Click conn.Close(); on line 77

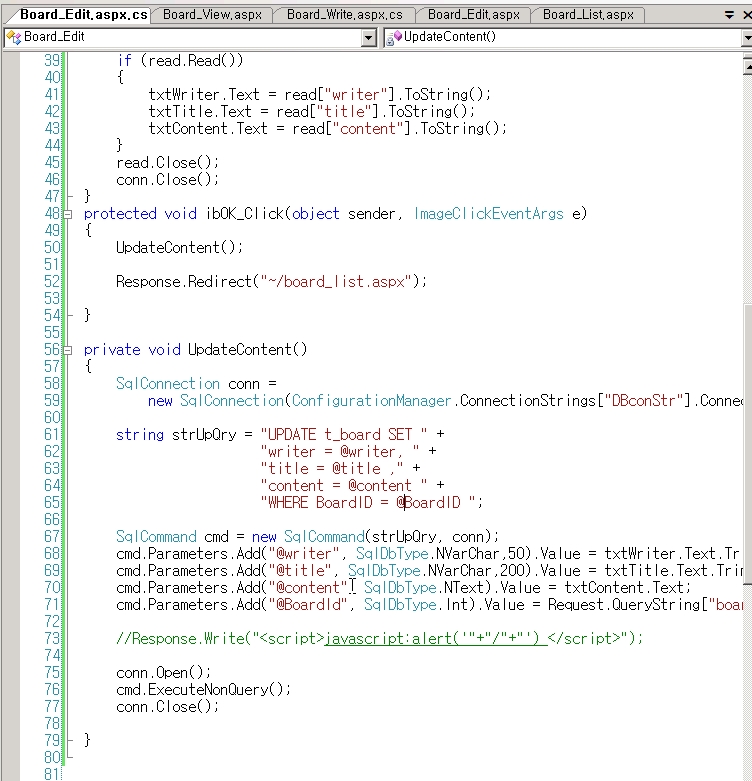click(x=167, y=706)
